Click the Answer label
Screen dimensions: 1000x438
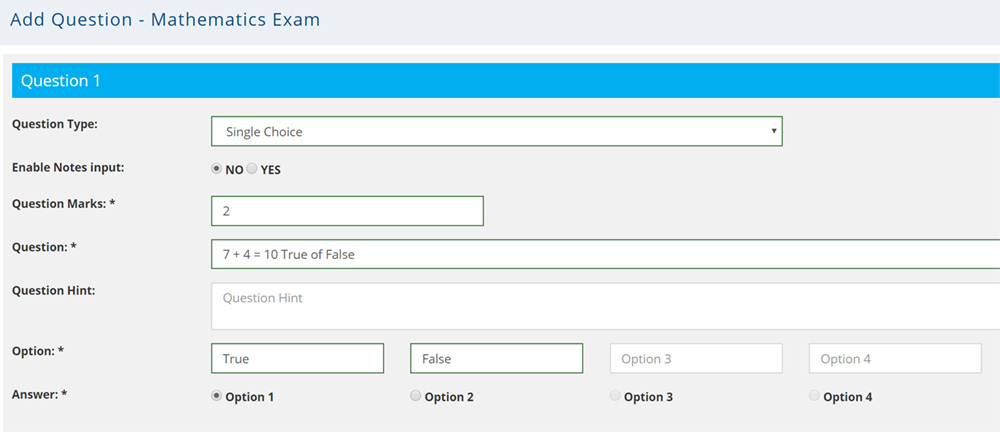click(39, 395)
